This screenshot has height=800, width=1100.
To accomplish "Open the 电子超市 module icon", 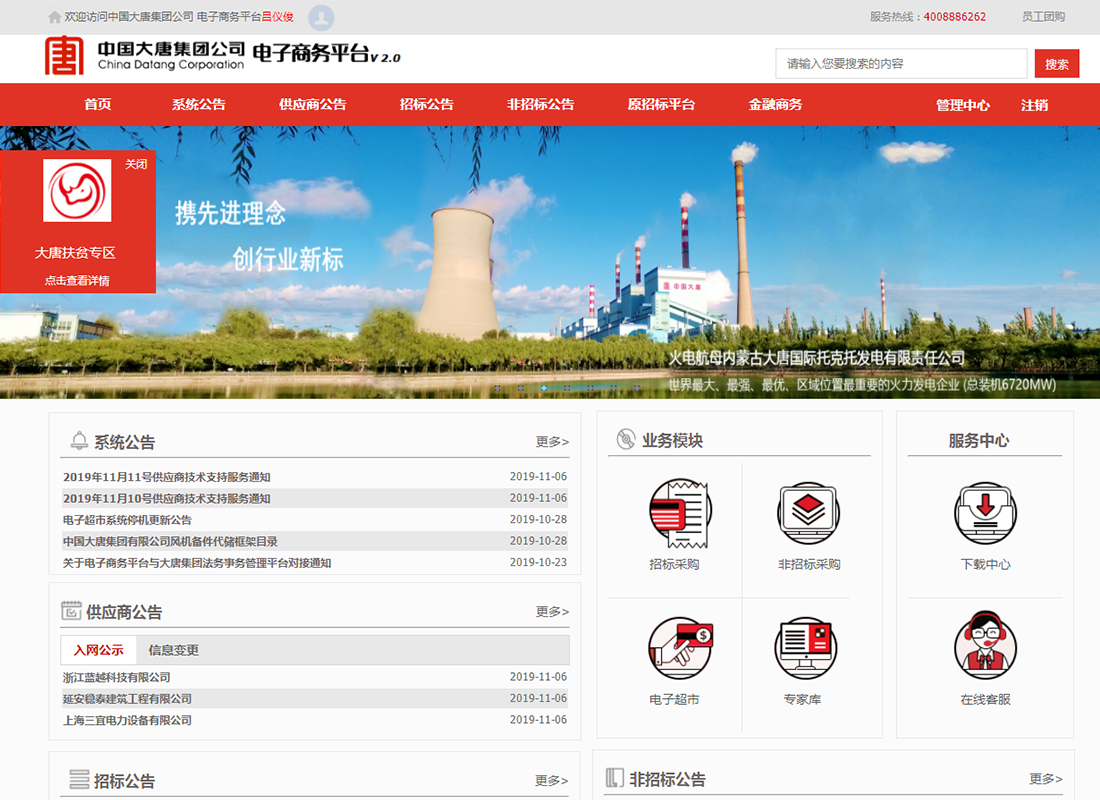I will tap(680, 648).
